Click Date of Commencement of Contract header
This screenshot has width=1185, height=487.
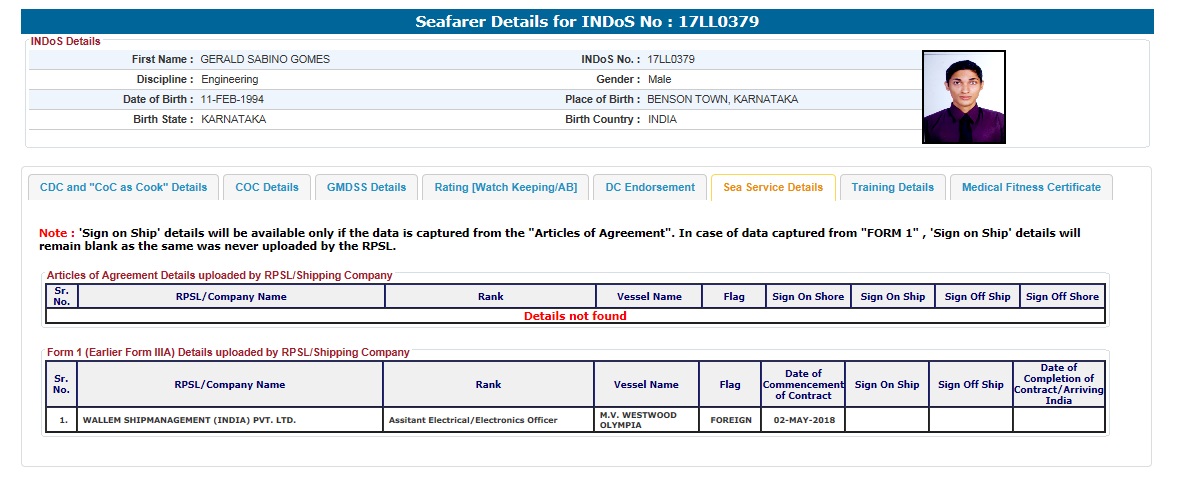click(803, 384)
